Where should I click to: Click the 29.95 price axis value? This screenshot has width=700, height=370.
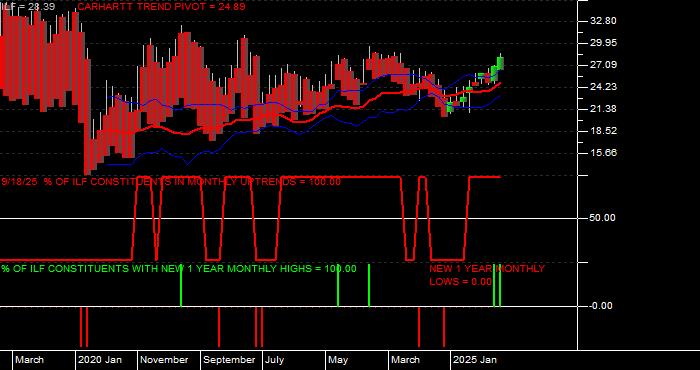pos(603,43)
